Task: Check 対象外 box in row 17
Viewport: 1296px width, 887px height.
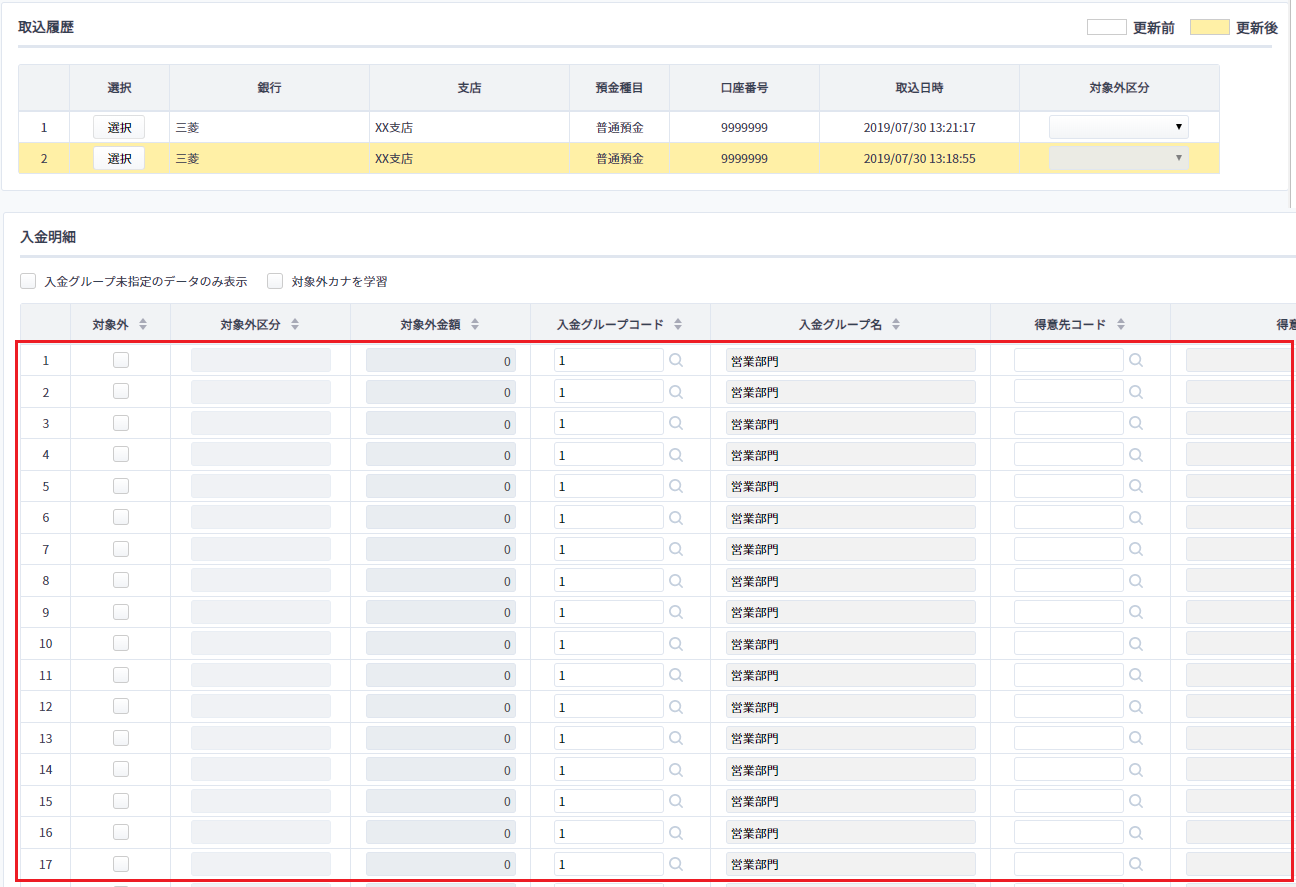Action: coord(121,864)
